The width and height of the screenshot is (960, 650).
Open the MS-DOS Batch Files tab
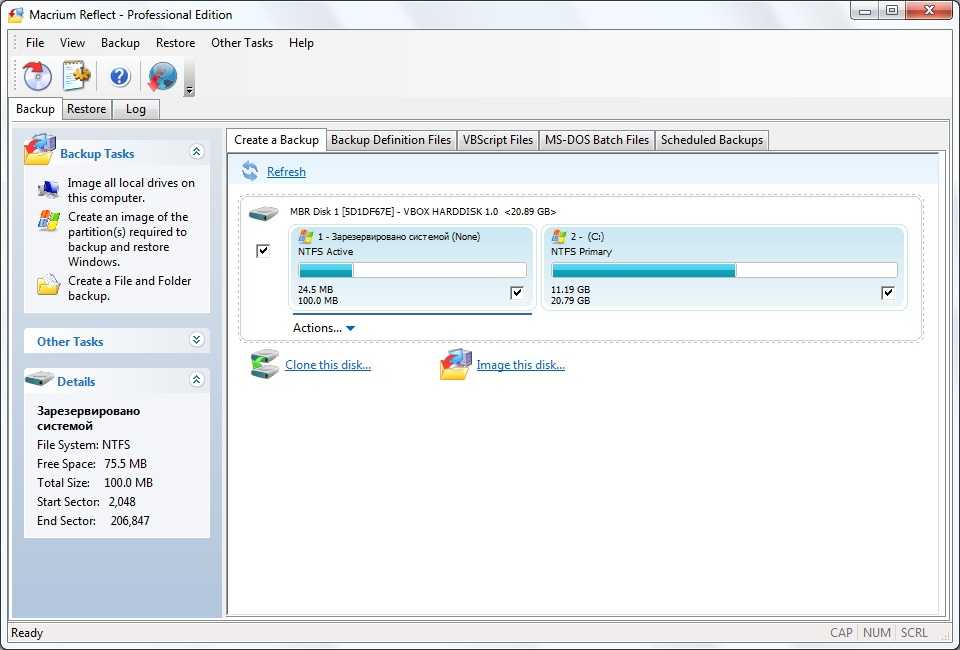(597, 140)
